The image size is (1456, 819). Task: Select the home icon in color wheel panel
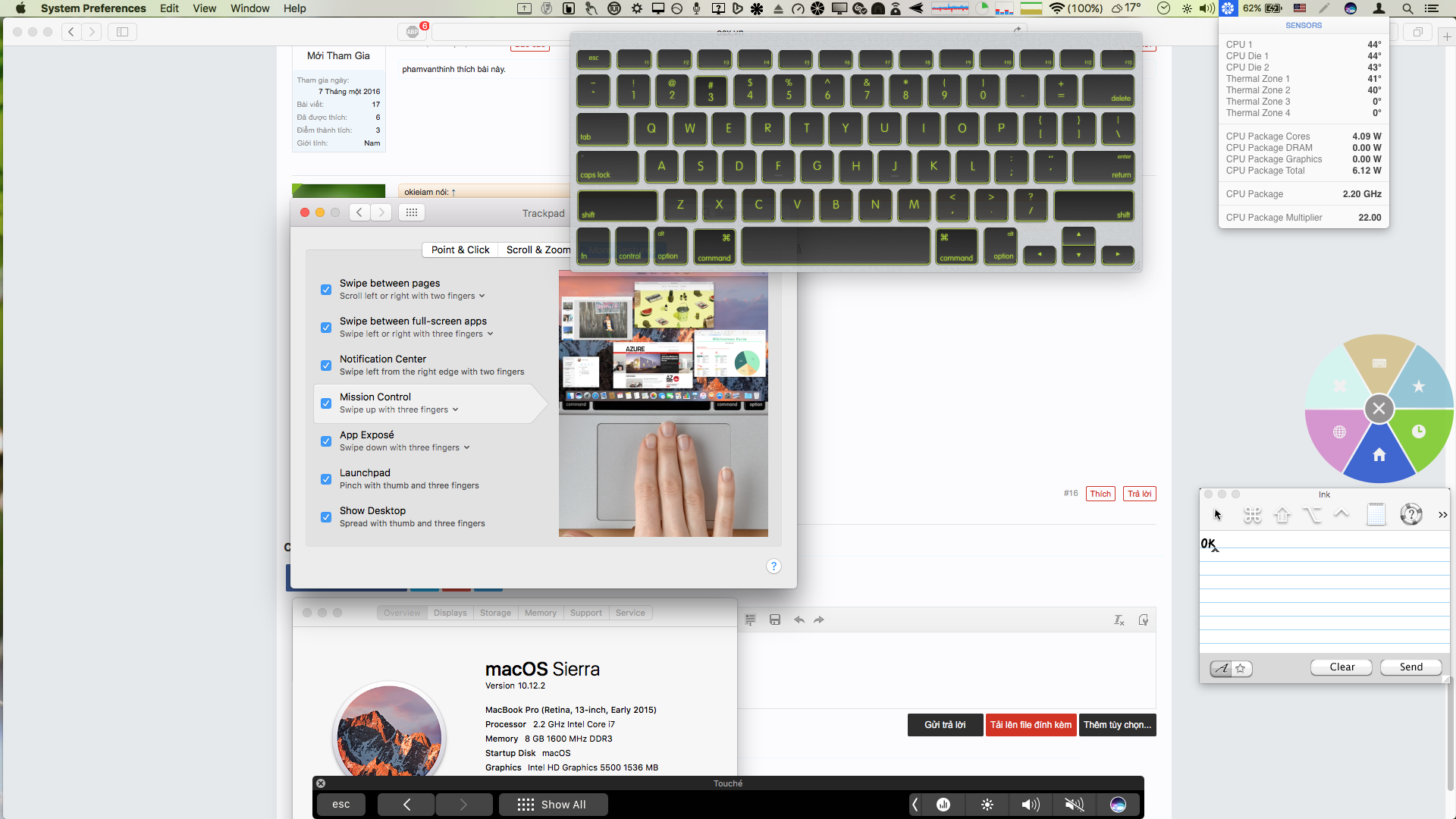click(x=1379, y=456)
